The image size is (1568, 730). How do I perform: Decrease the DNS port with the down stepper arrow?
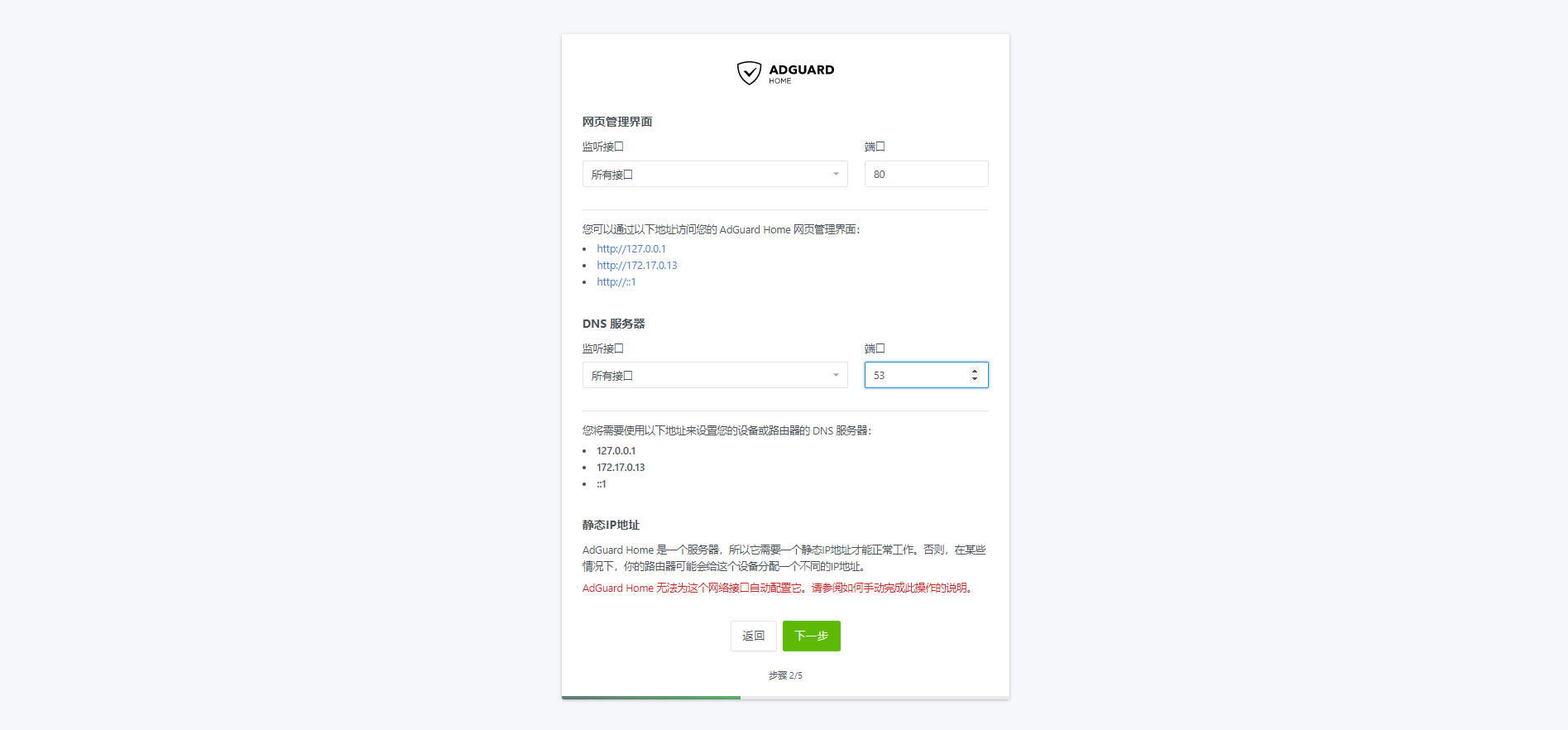coord(975,379)
